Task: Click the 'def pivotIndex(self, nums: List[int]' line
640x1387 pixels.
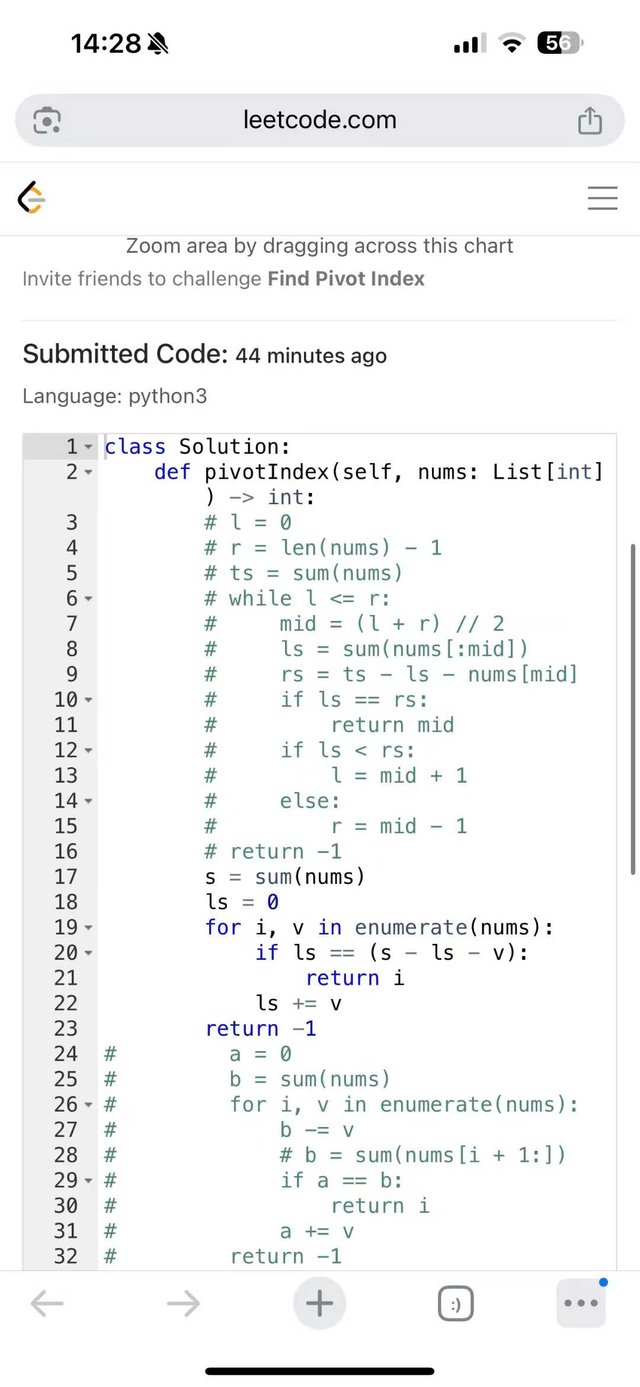Action: click(x=379, y=472)
